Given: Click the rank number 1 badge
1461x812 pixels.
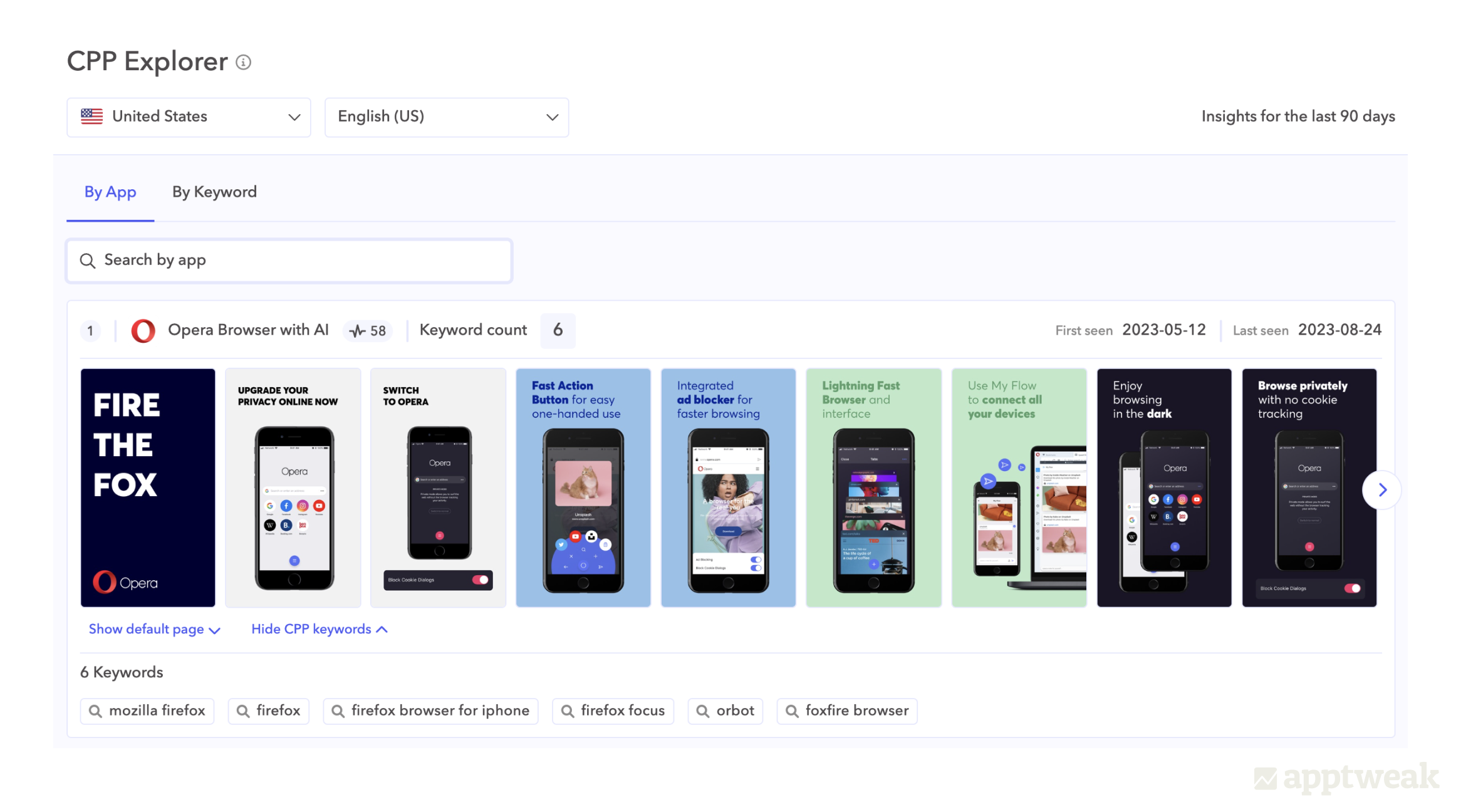Looking at the screenshot, I should point(90,331).
